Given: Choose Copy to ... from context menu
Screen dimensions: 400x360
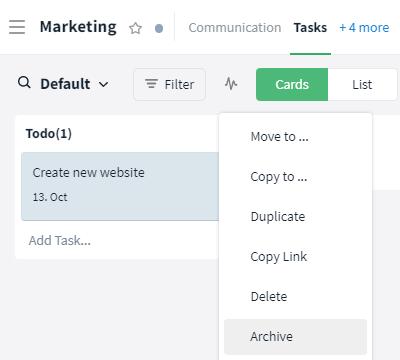Looking at the screenshot, I should click(295, 177).
